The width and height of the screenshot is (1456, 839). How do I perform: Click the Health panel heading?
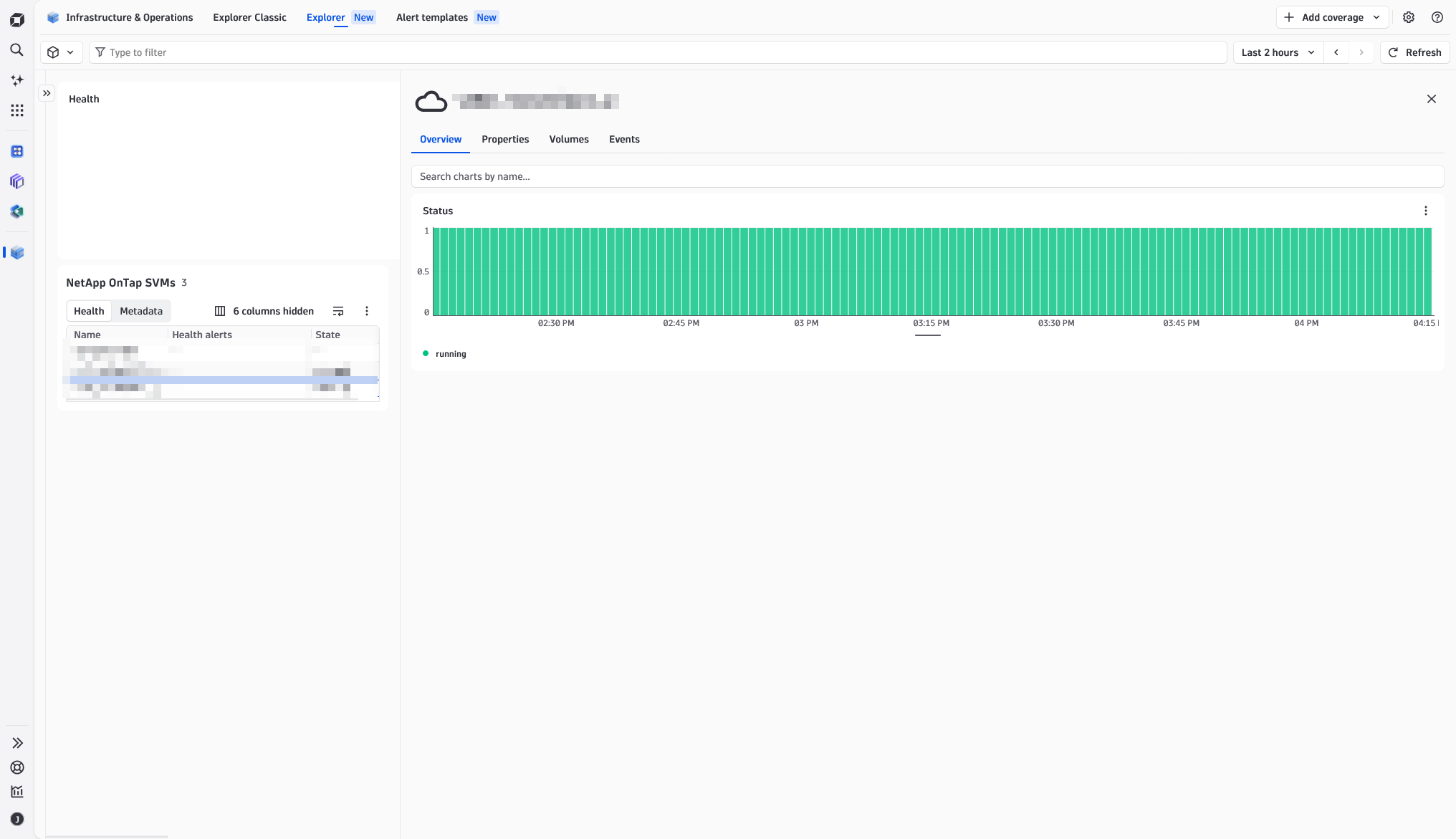pyautogui.click(x=84, y=99)
